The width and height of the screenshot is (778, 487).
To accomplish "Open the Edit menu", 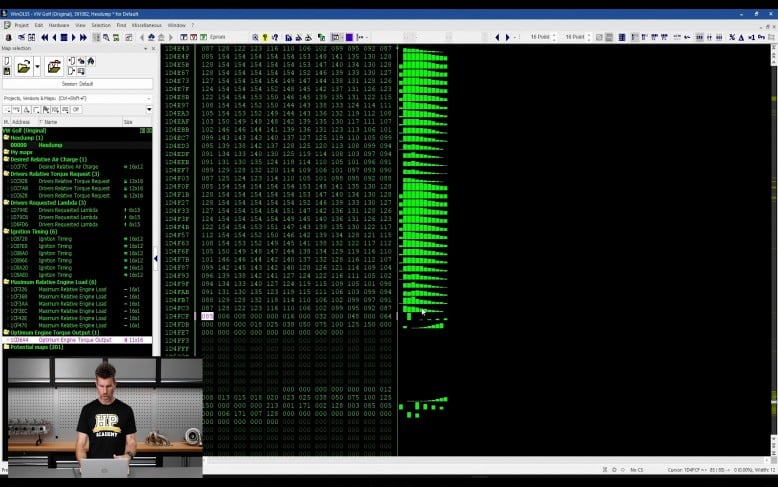I will click(39, 25).
